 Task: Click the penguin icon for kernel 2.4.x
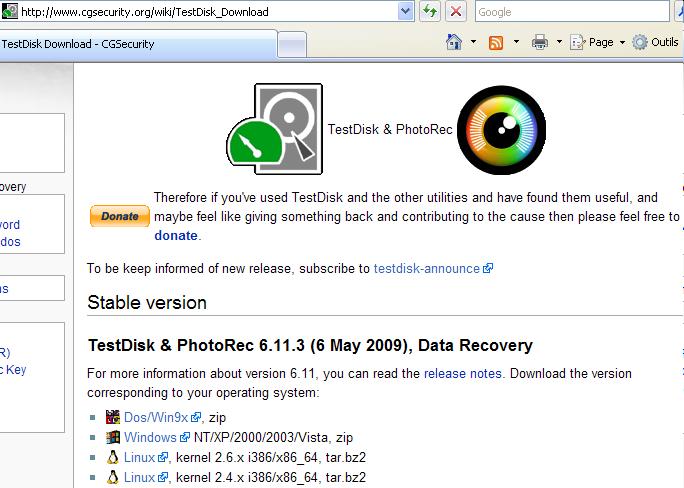[113, 477]
